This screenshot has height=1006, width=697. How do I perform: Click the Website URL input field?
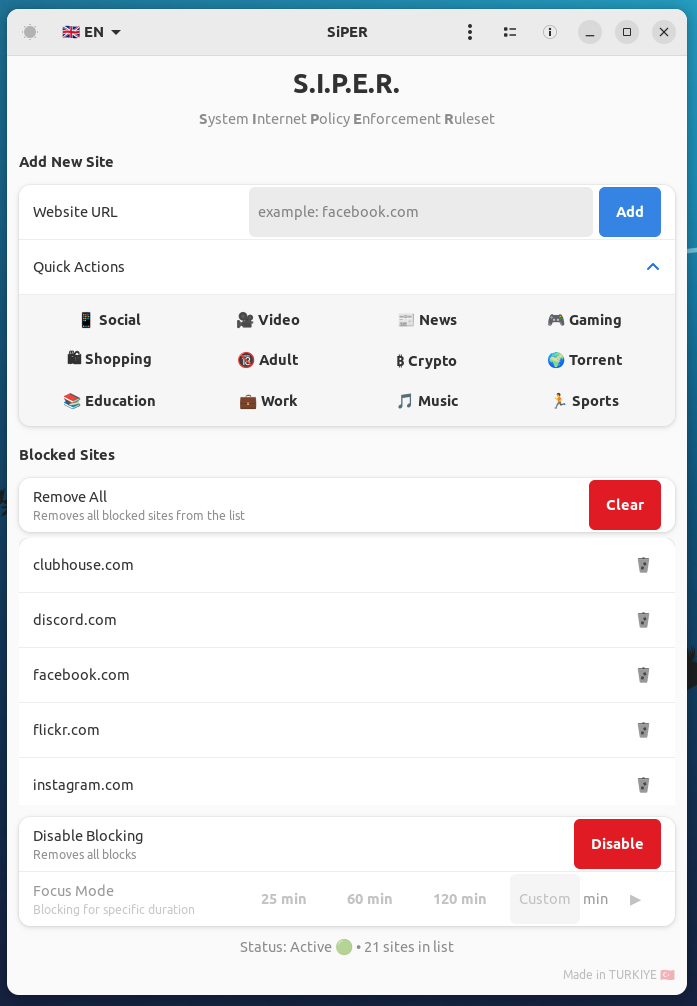click(420, 212)
